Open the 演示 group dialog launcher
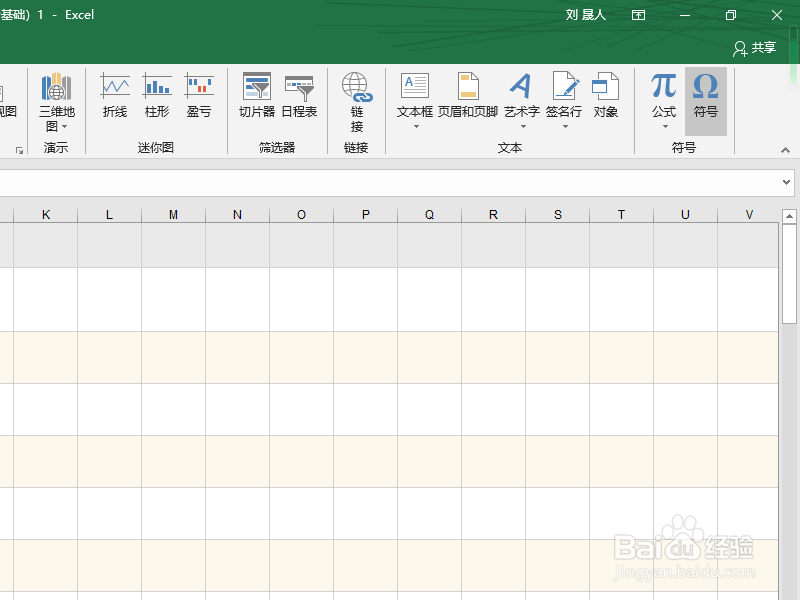 pyautogui.click(x=18, y=148)
